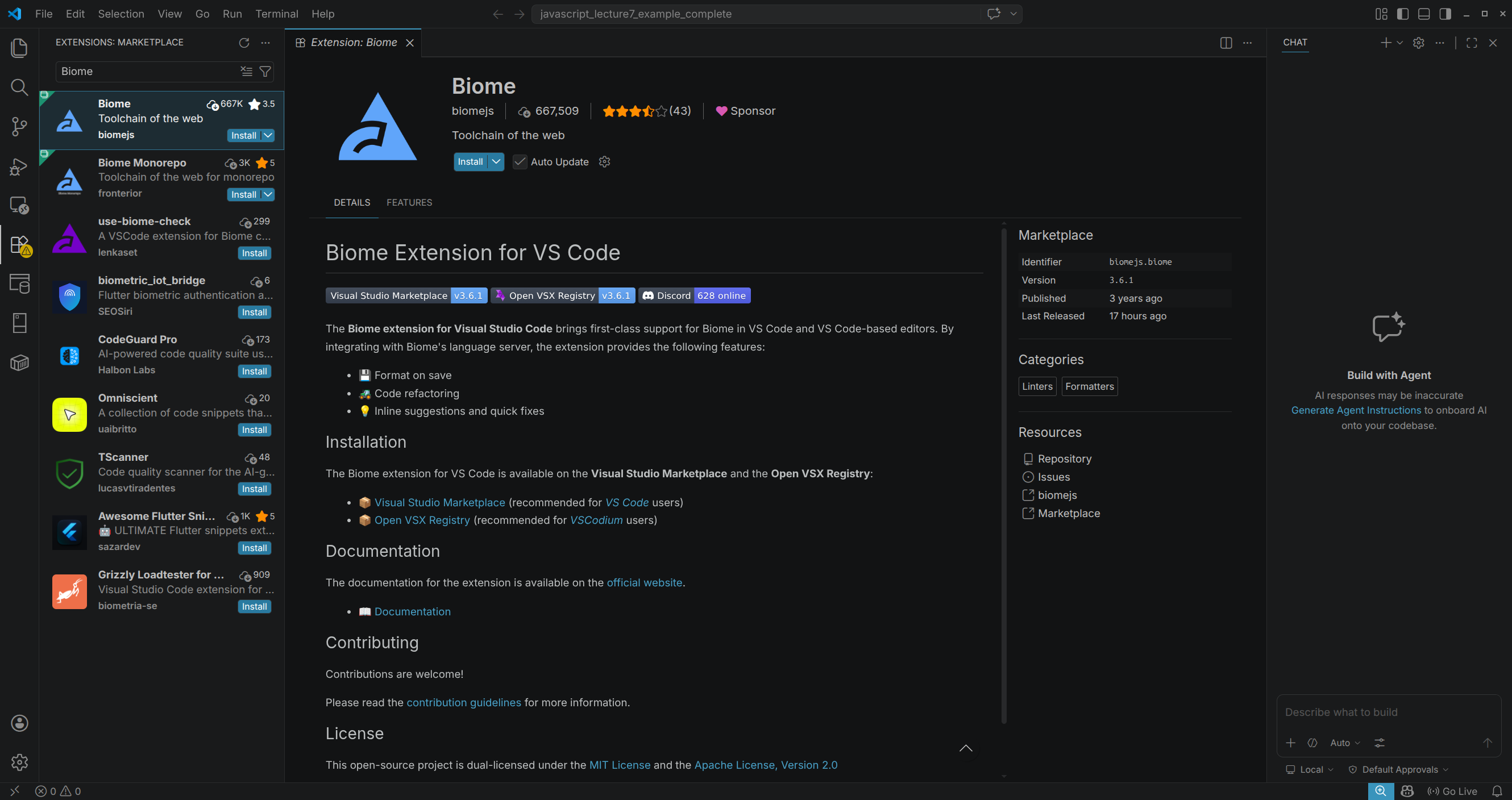Toggle the primary side bar layout button
This screenshot has width=1512, height=800.
tap(1403, 14)
